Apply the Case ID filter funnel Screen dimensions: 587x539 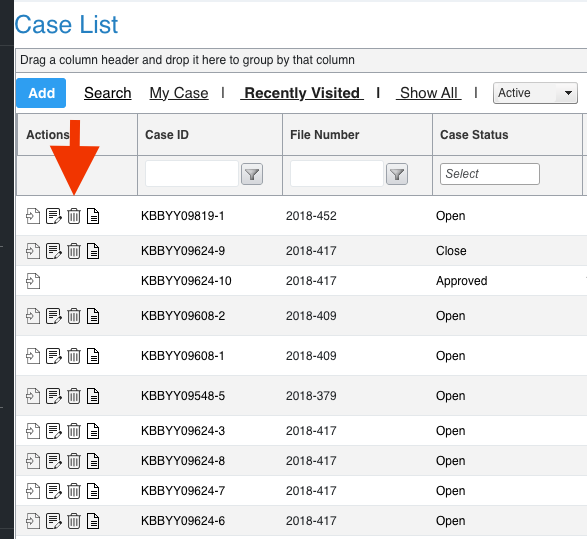[x=252, y=174]
